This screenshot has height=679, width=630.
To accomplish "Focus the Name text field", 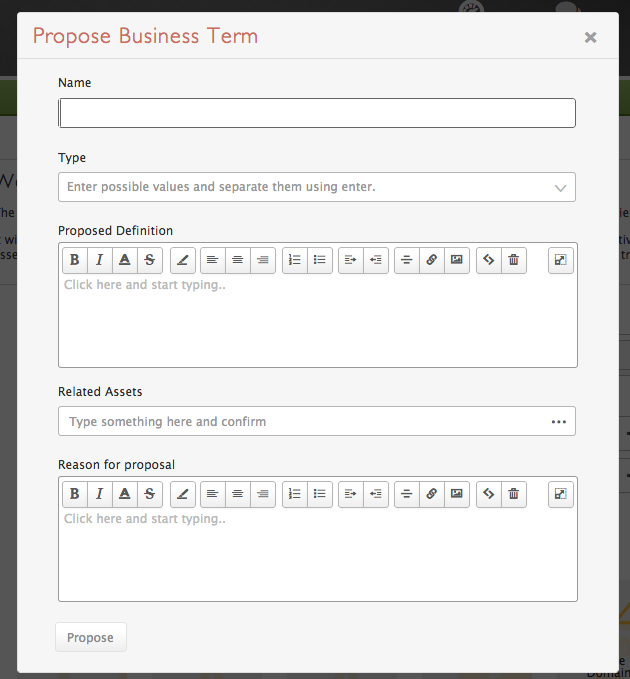I will [317, 113].
